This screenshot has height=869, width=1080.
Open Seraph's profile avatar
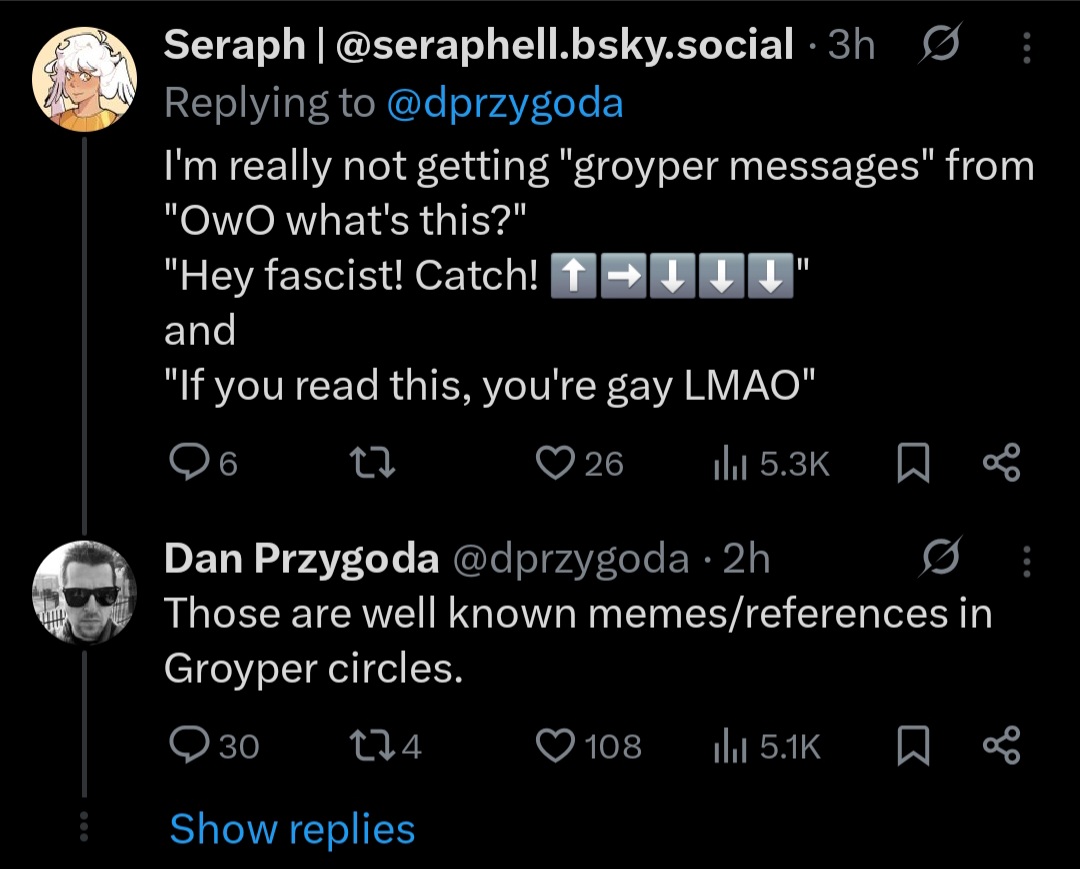[x=84, y=80]
